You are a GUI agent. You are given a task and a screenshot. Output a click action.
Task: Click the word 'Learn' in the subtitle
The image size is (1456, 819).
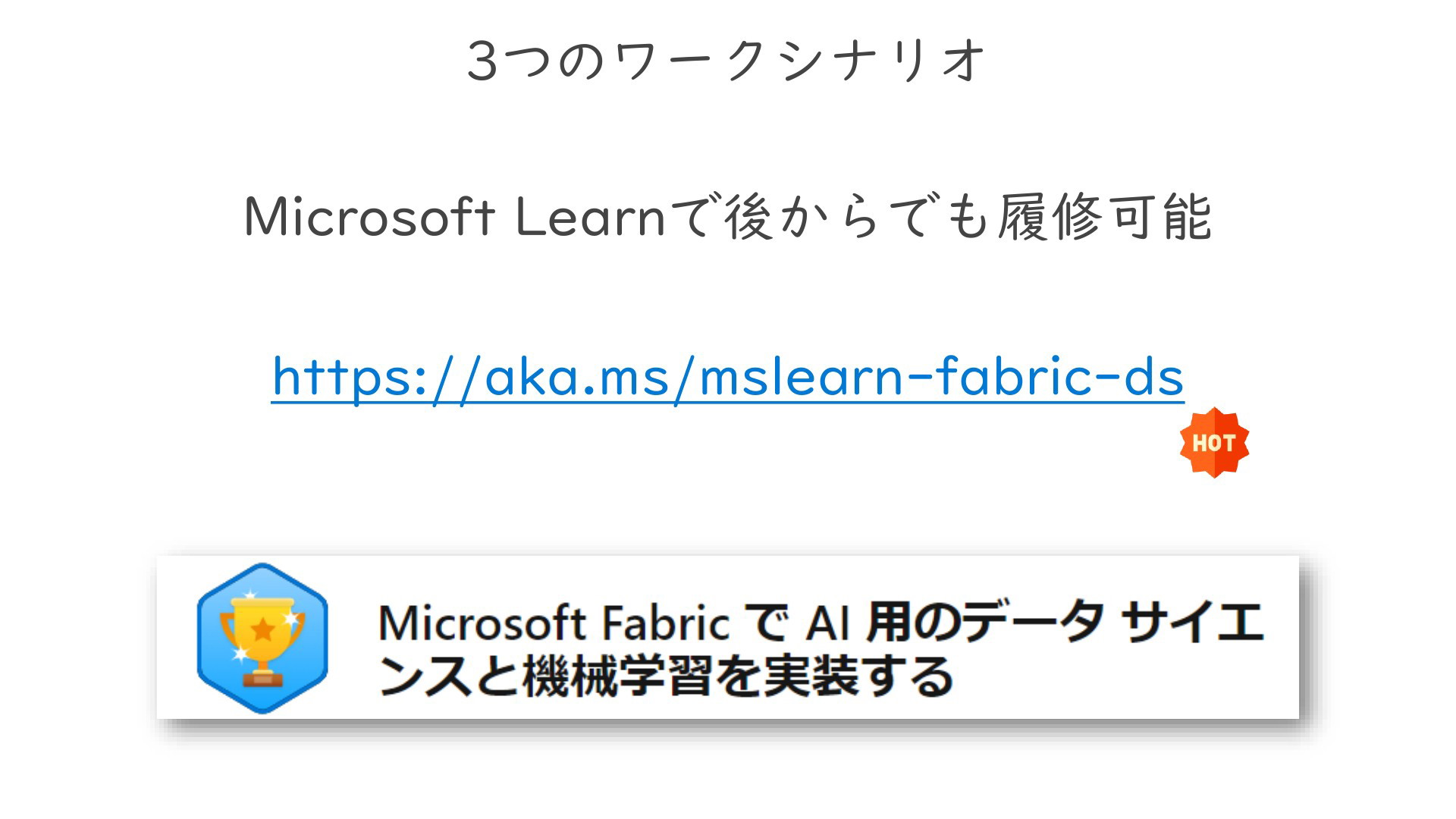coord(591,217)
